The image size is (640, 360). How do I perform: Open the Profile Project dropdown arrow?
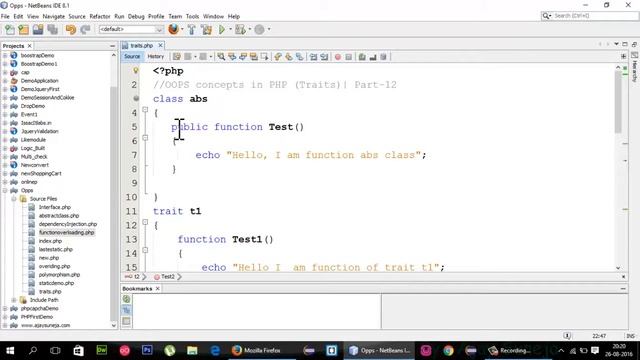point(269,29)
